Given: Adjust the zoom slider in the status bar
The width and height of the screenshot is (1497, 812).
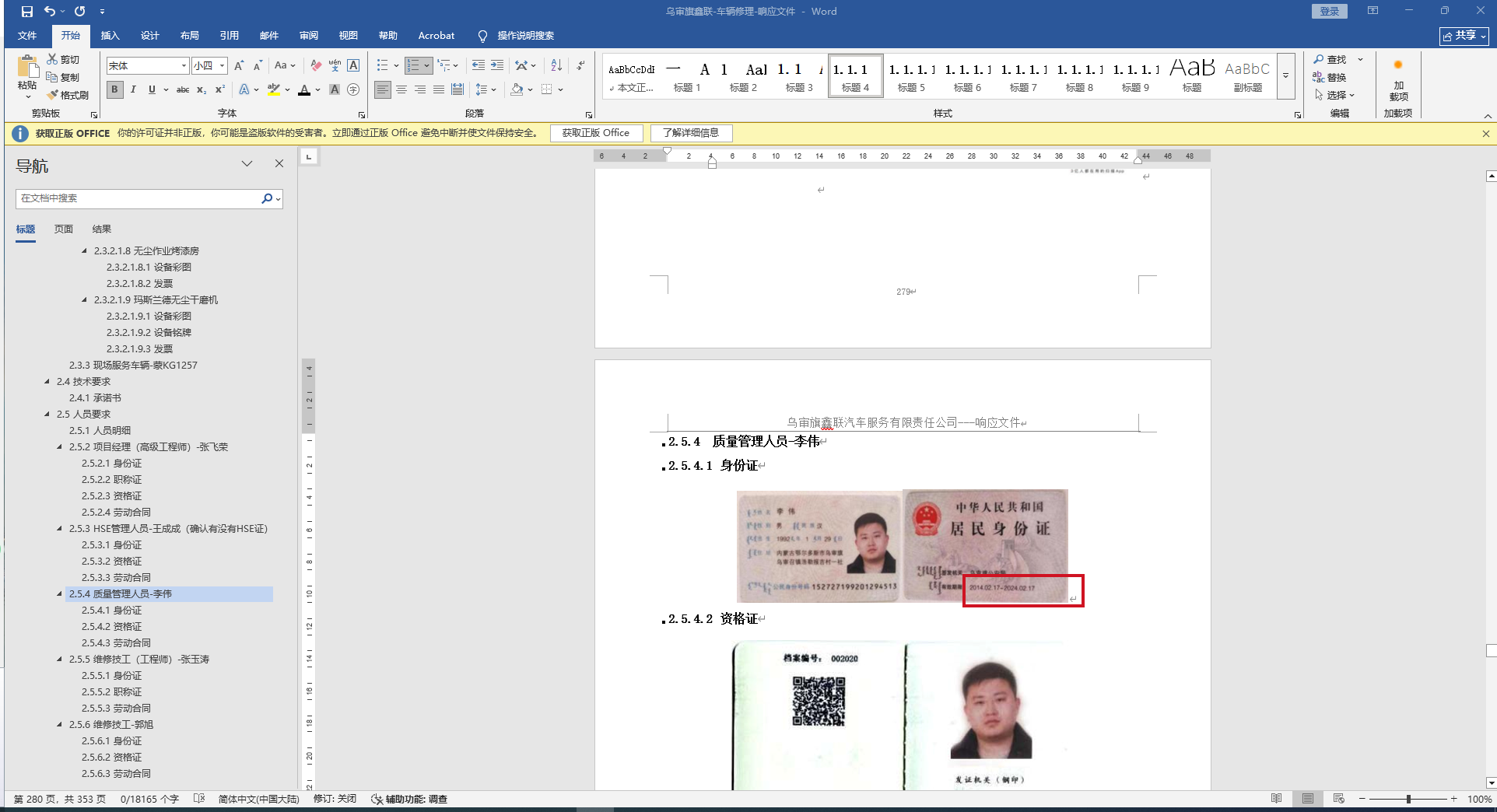Looking at the screenshot, I should coord(1408,800).
